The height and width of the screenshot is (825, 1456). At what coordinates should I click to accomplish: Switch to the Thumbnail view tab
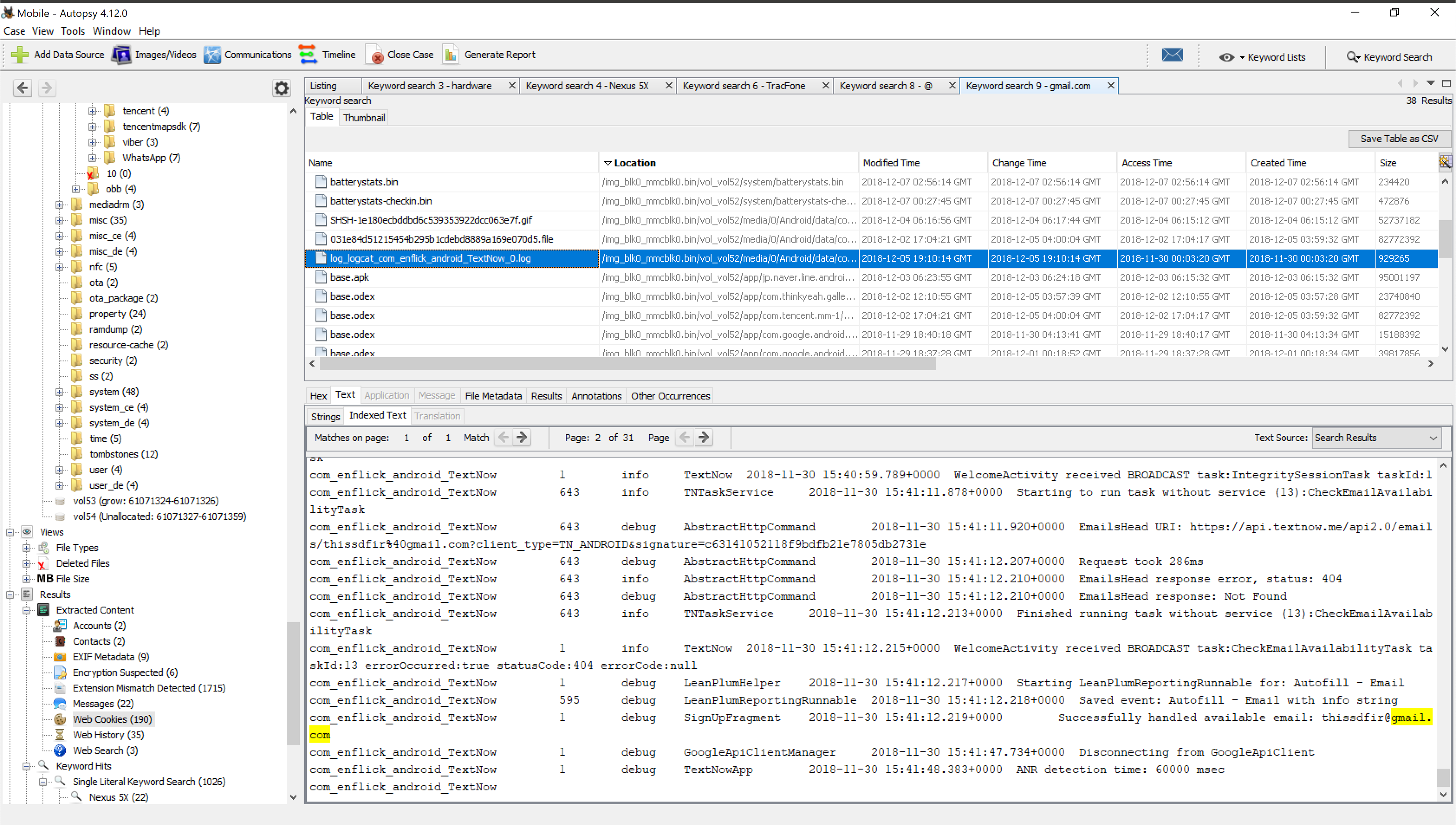[x=364, y=118]
